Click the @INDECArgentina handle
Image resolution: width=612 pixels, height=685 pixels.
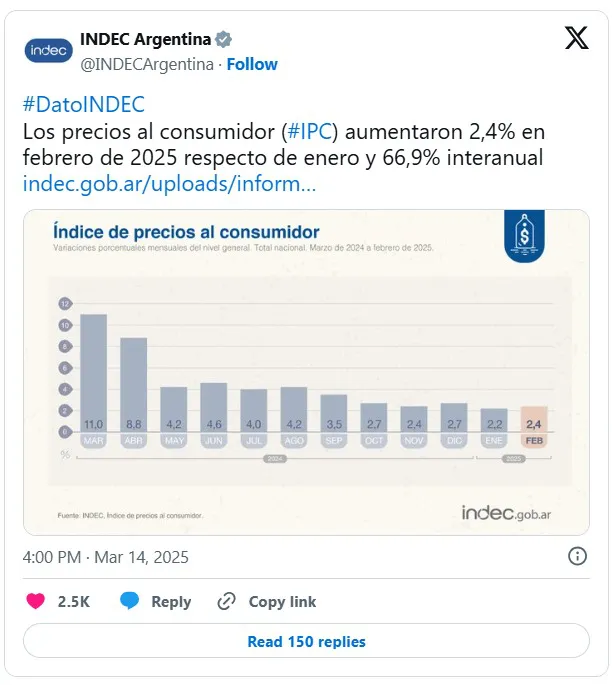click(147, 64)
